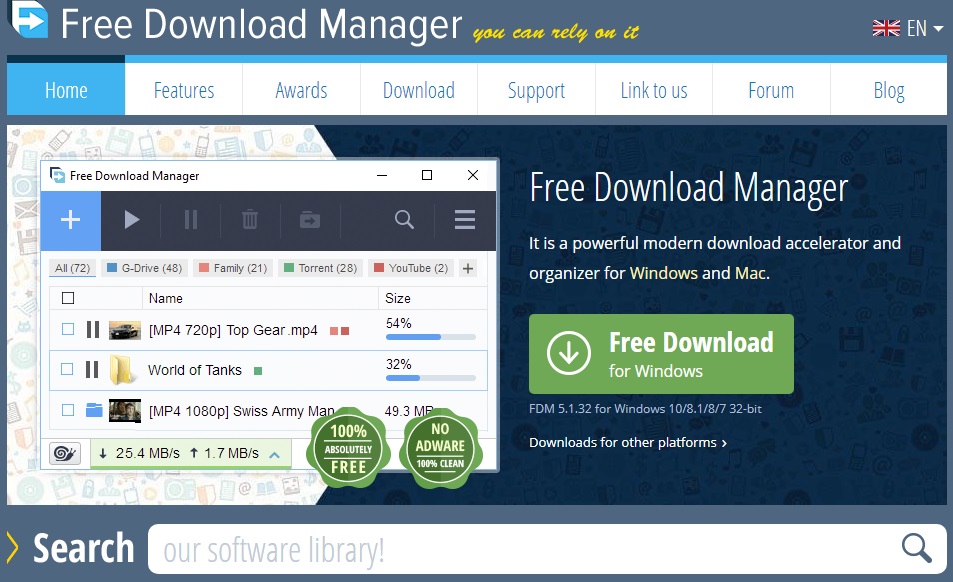Expand the speed panel up arrow
Image resolution: width=953 pixels, height=582 pixels.
(275, 454)
